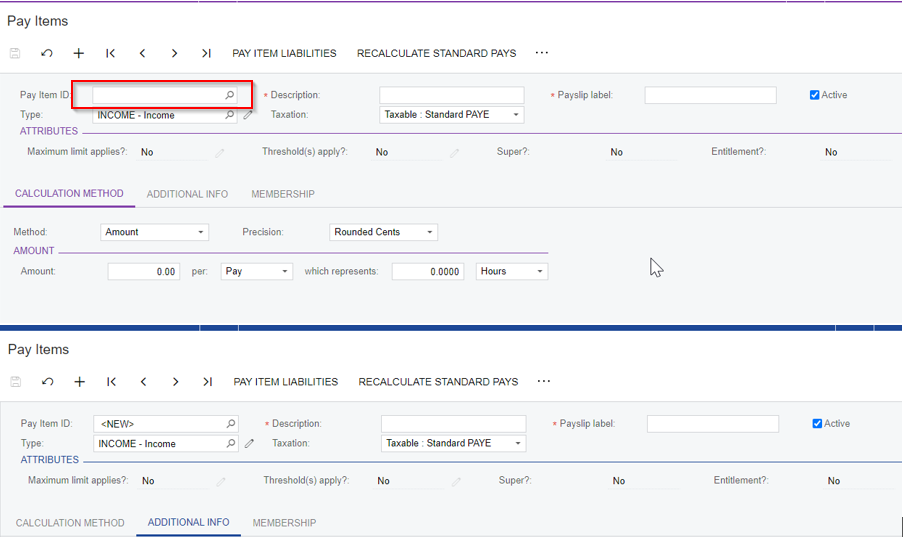Viewport: 905px width, 537px height.
Task: Go to last record in top toolbar
Action: [x=206, y=53]
